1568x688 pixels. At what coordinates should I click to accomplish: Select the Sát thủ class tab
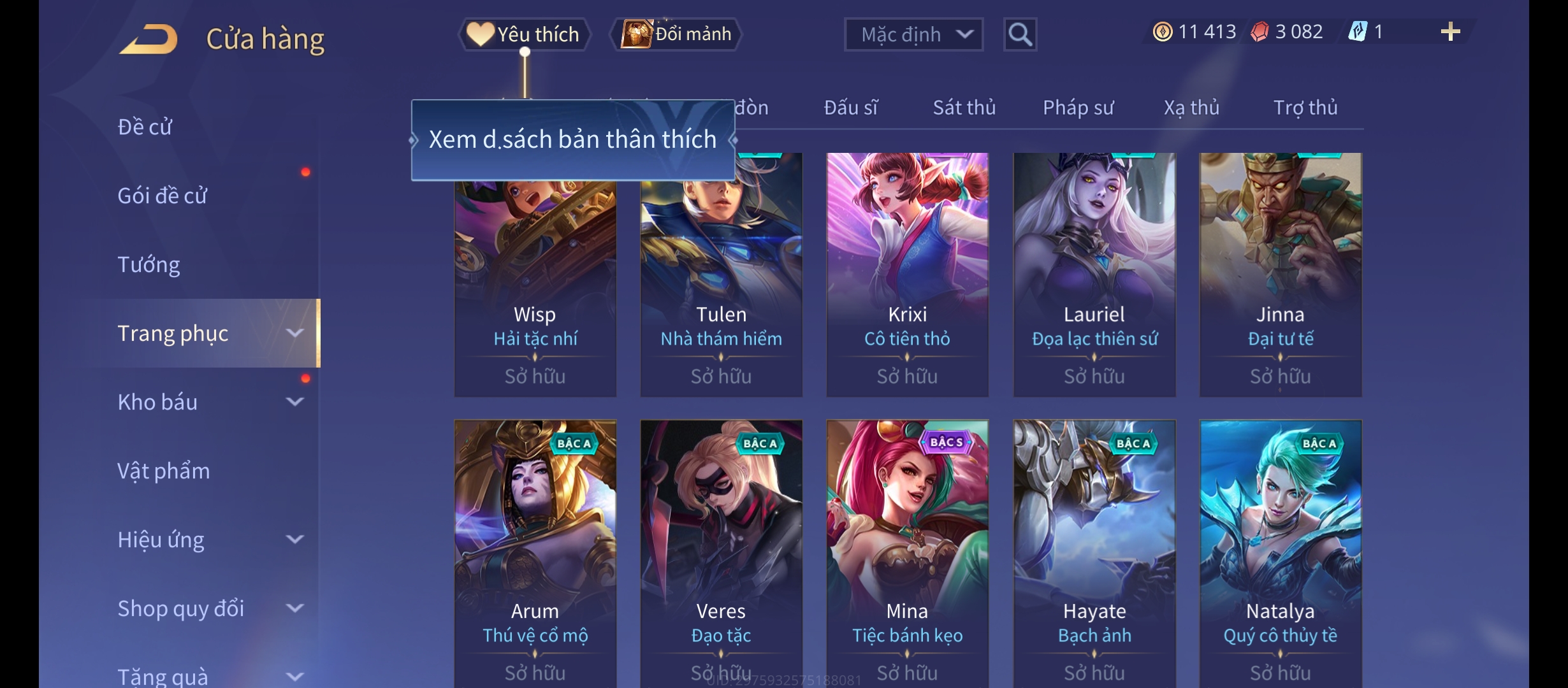pyautogui.click(x=964, y=108)
